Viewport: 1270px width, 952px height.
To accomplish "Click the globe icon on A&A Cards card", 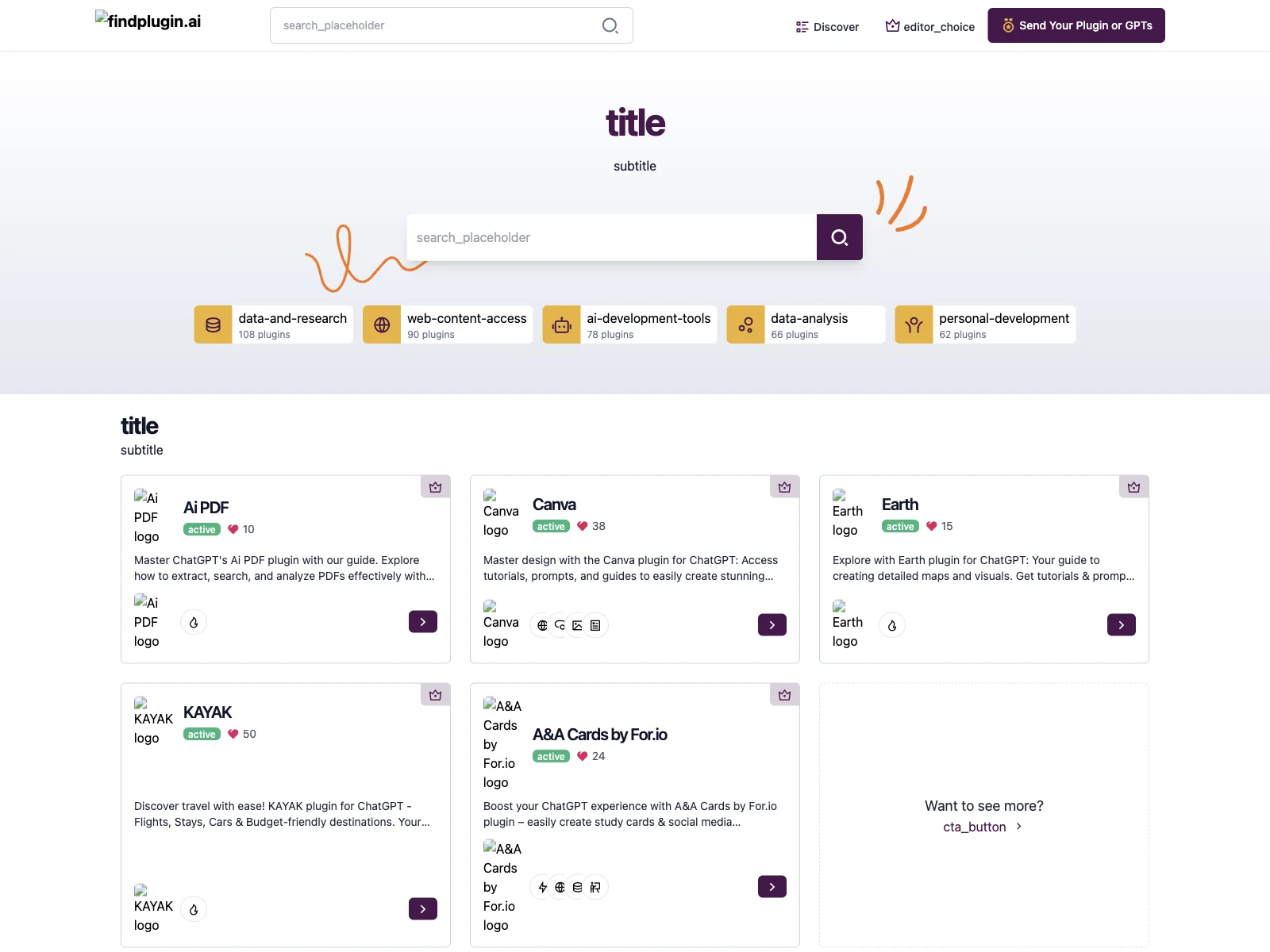I will 560,887.
